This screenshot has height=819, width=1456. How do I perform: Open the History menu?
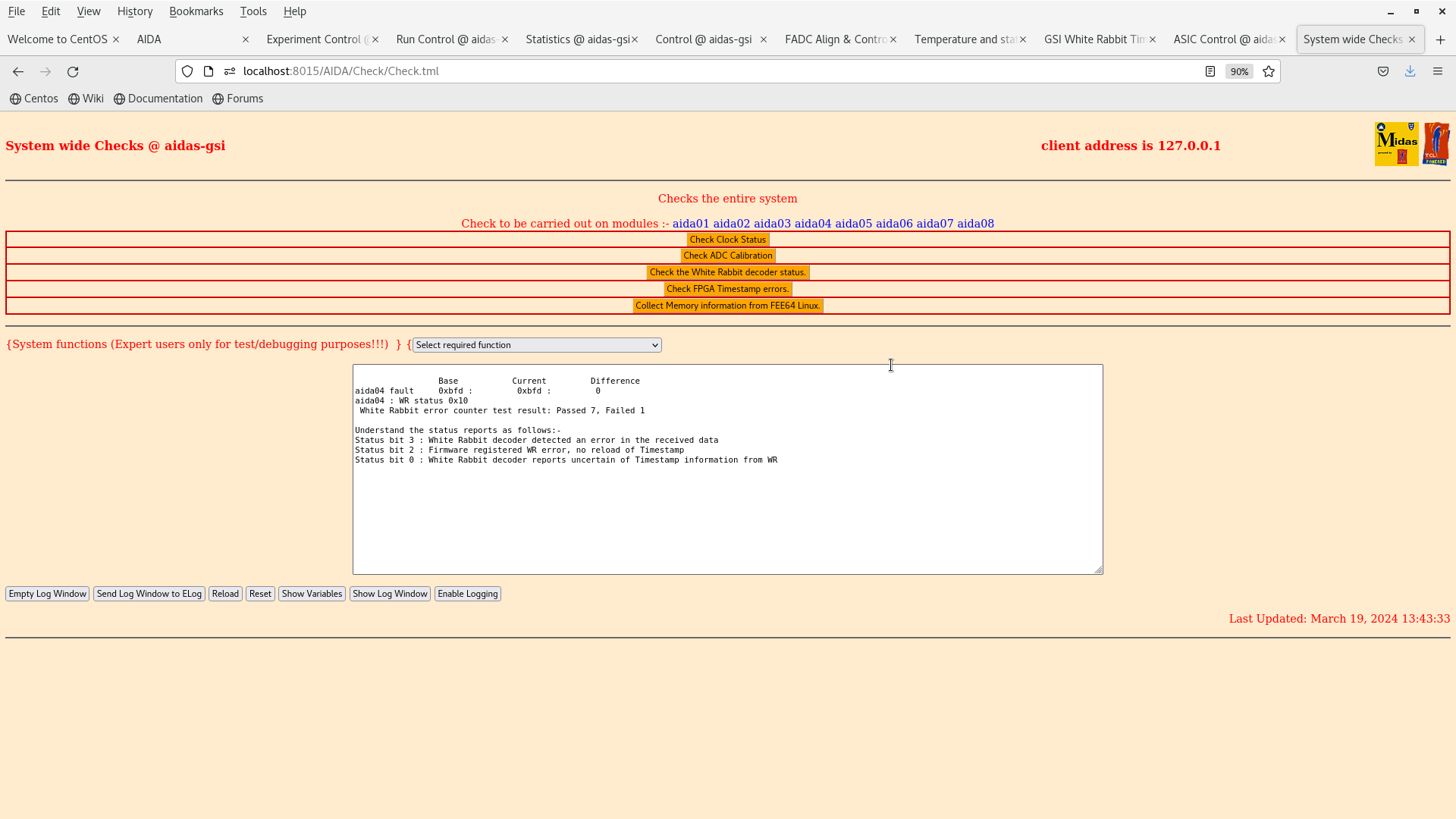tap(135, 11)
